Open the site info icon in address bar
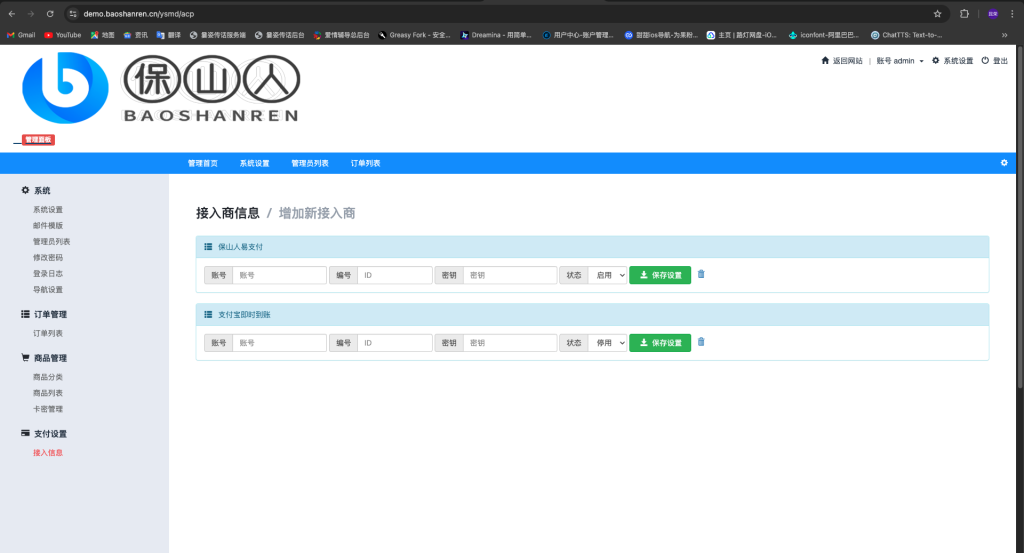This screenshot has width=1024, height=553. point(73,14)
